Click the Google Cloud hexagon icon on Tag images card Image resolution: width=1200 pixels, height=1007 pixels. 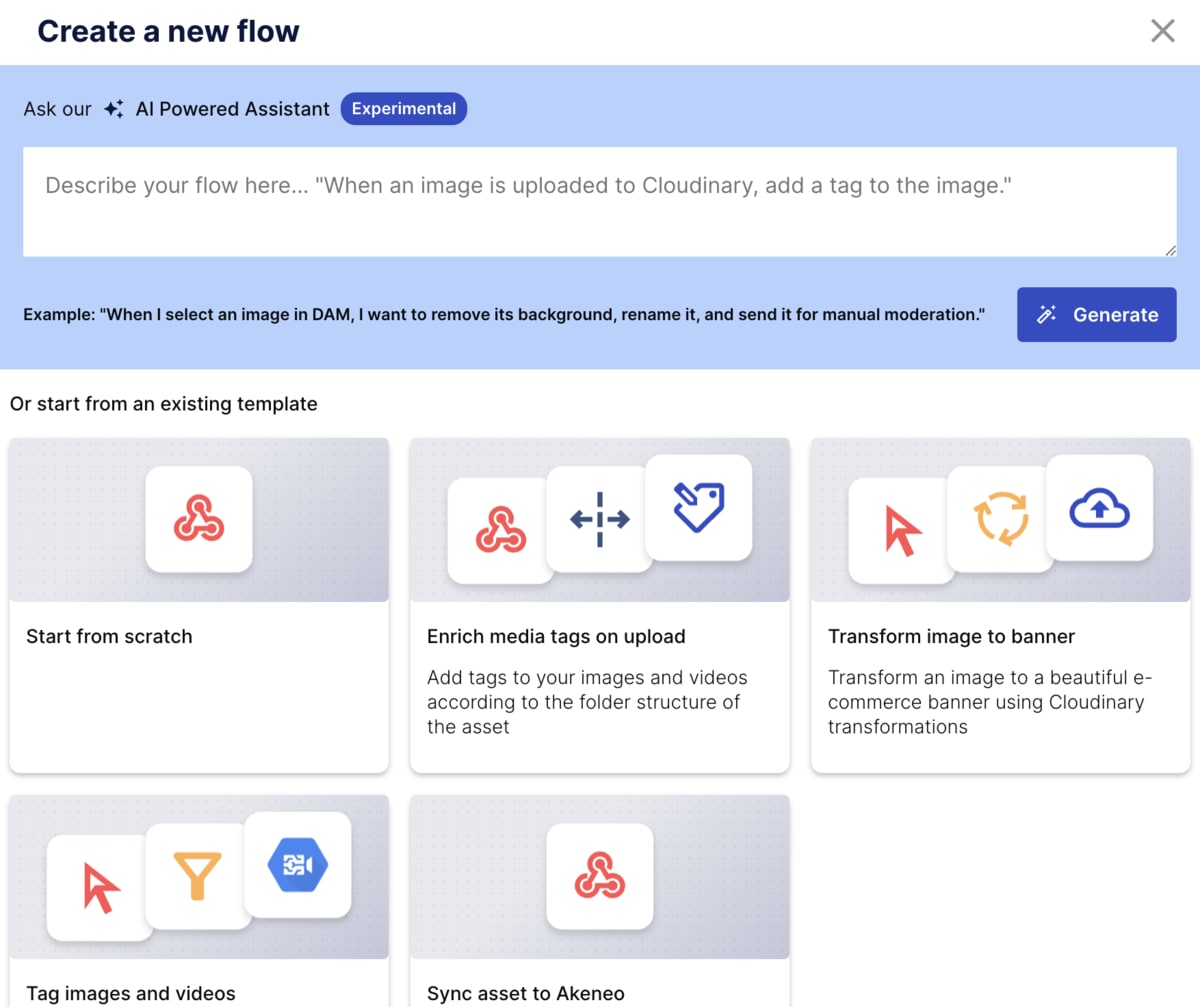pyautogui.click(x=298, y=866)
